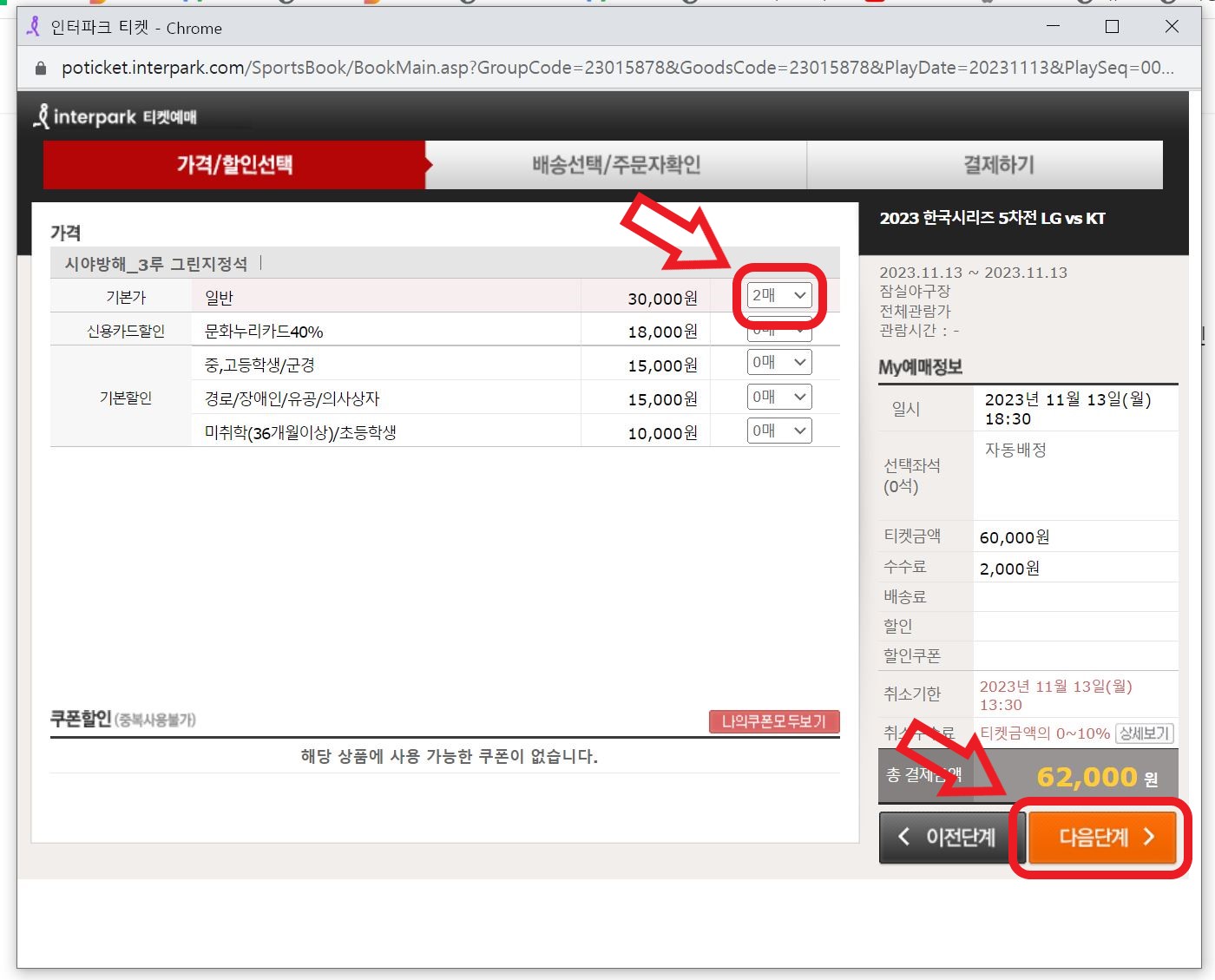1215x980 pixels.
Task: Click the 일반 price type label
Action: pos(219,298)
